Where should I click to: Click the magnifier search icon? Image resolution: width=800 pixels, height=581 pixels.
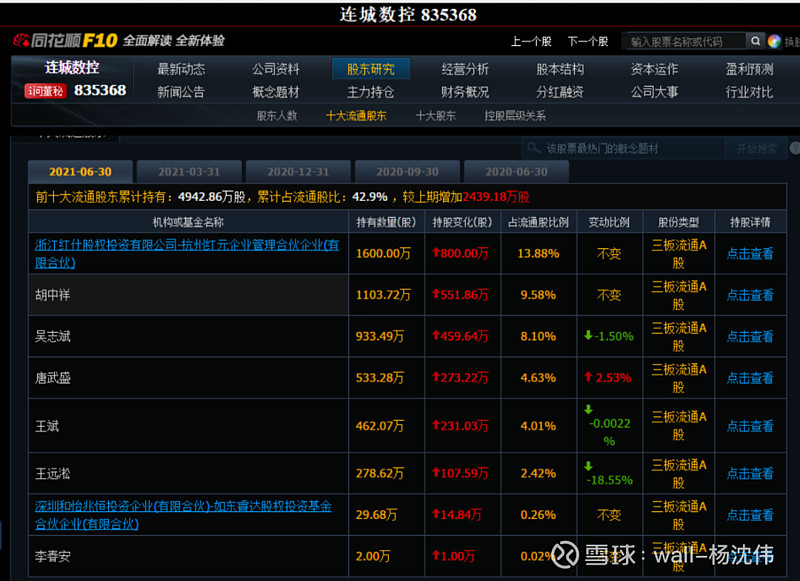[x=755, y=41]
